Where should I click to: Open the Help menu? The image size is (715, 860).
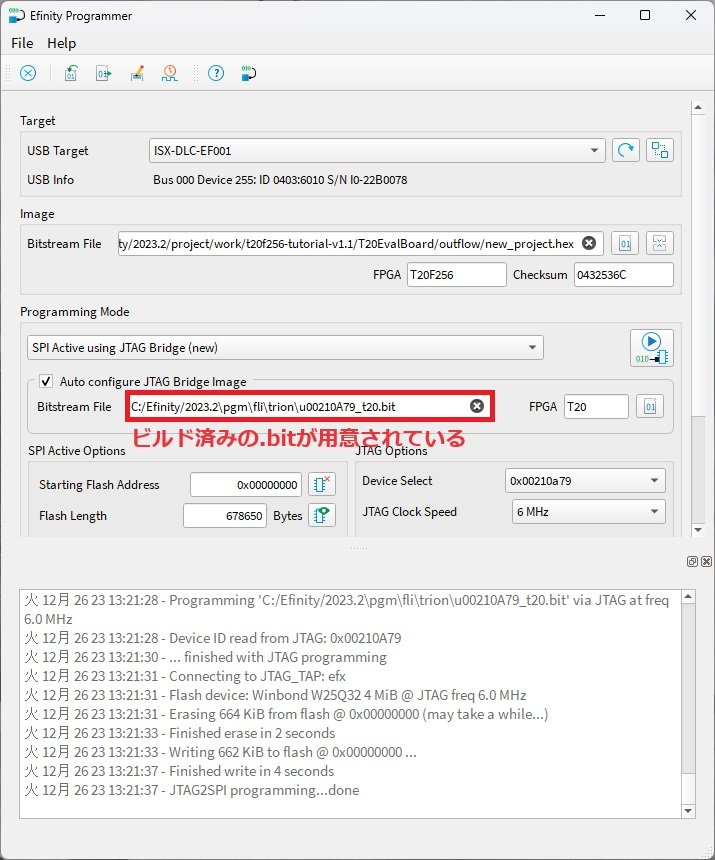[61, 43]
